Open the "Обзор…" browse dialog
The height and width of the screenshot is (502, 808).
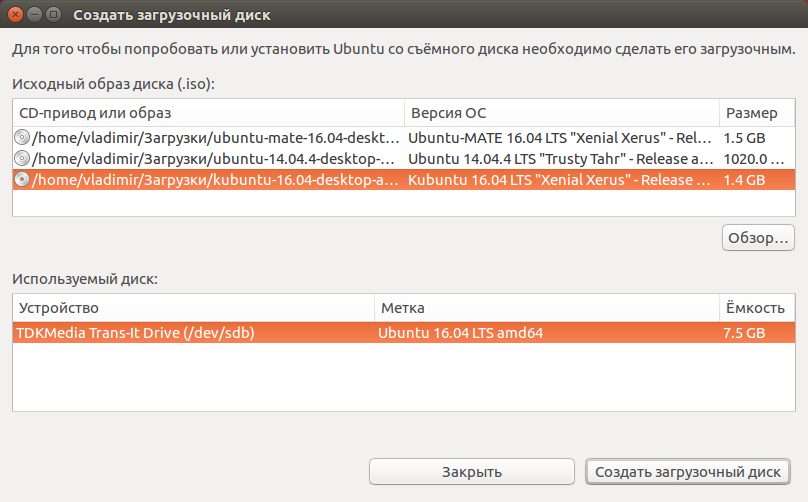click(758, 238)
